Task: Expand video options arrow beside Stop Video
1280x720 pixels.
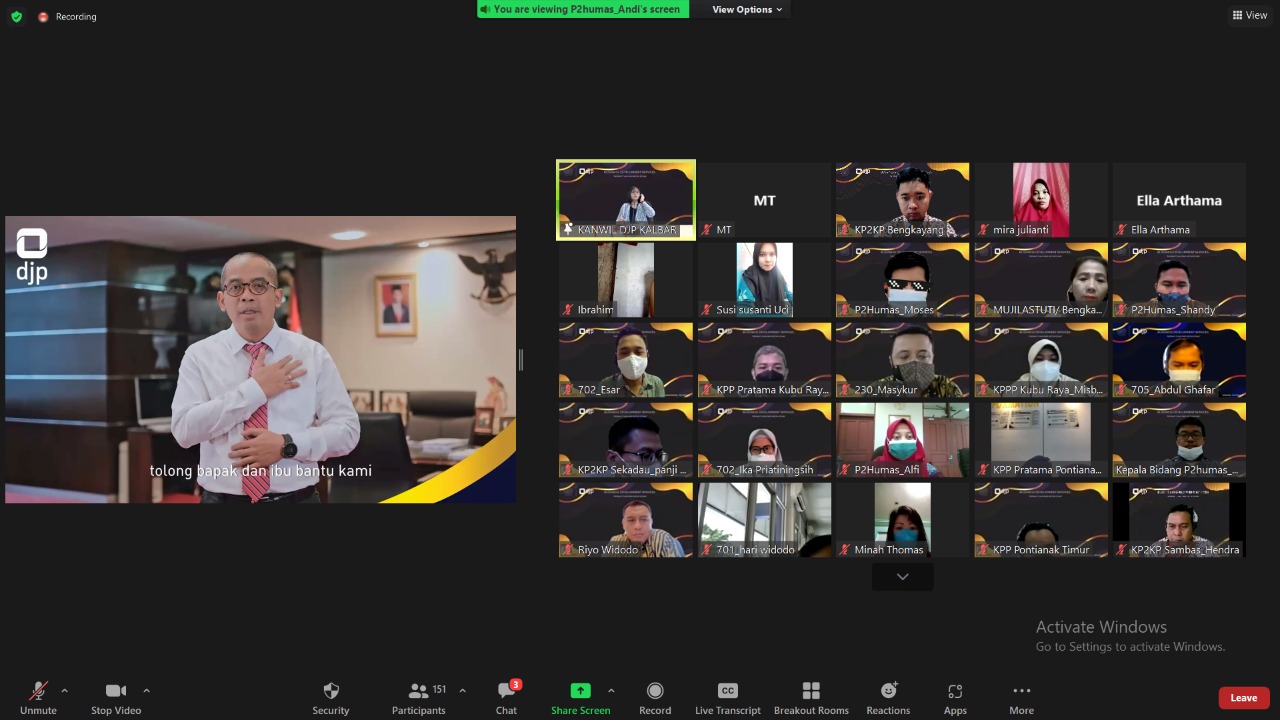Action: pos(146,691)
